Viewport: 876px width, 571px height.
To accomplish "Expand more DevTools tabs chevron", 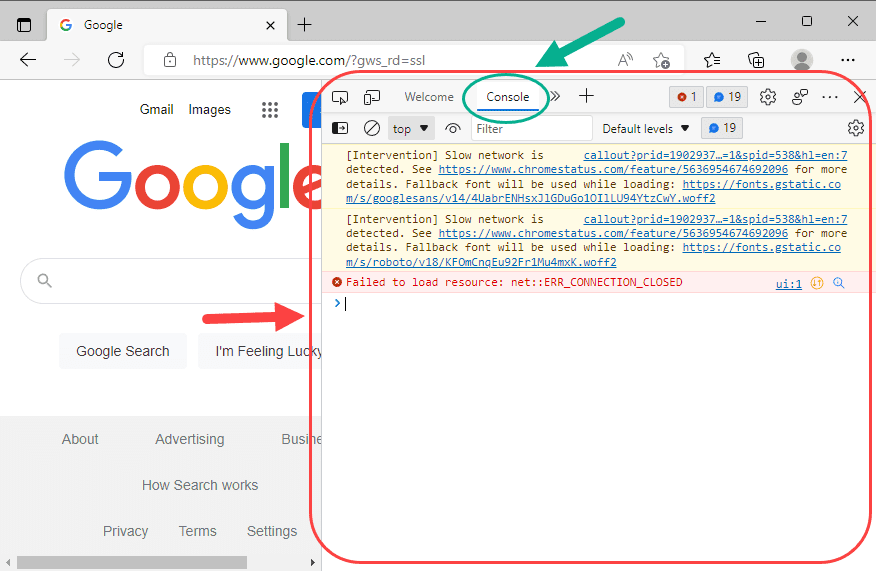I will pyautogui.click(x=555, y=96).
